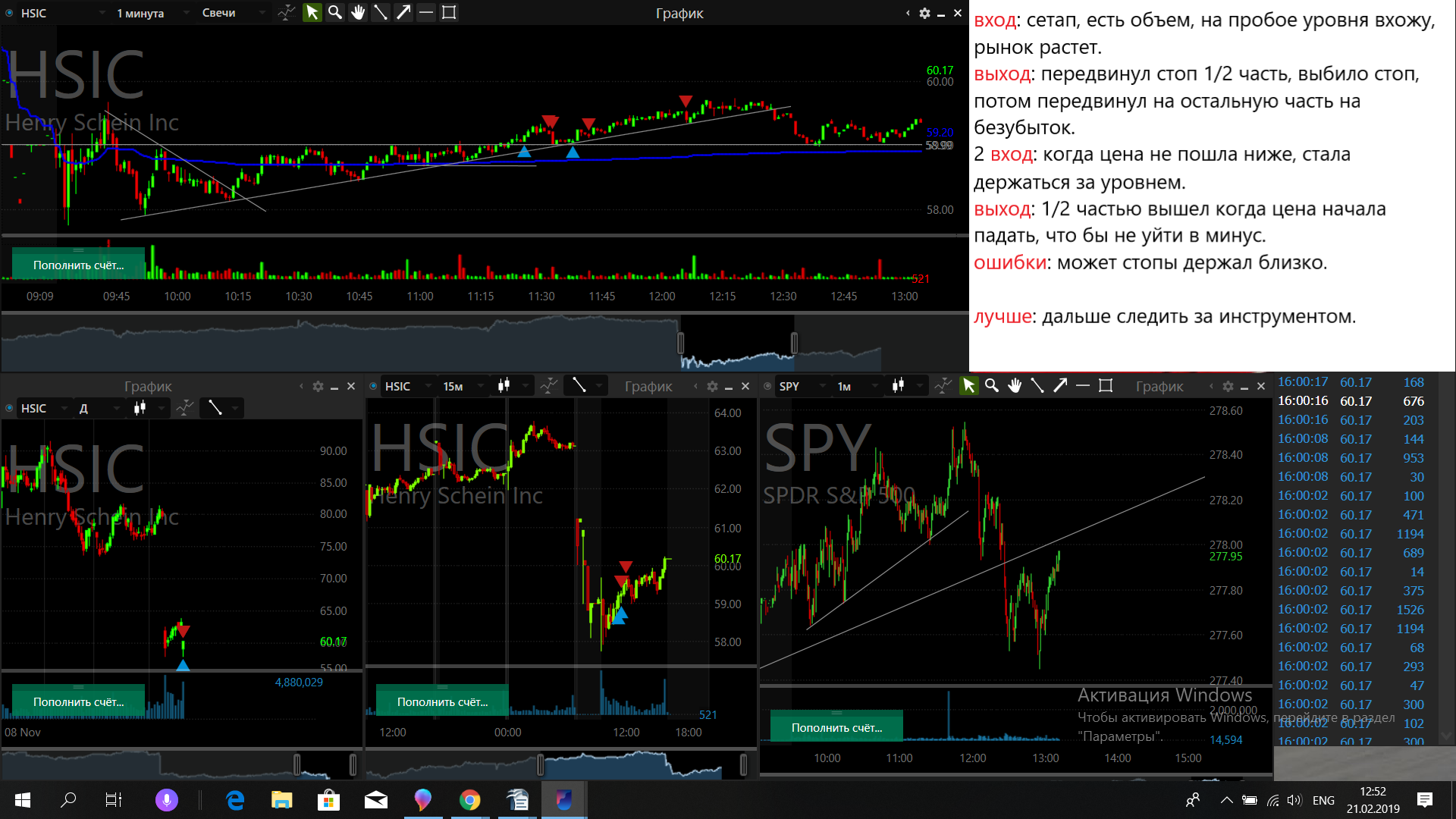Open settings gear of top HSIC chart
This screenshot has width=1456, height=819.
[924, 13]
